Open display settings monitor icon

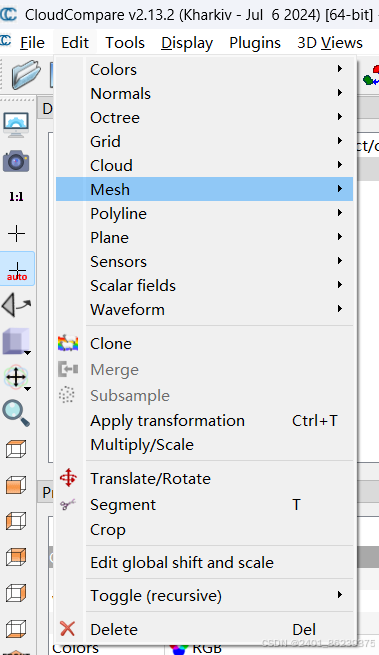pyautogui.click(x=16, y=124)
